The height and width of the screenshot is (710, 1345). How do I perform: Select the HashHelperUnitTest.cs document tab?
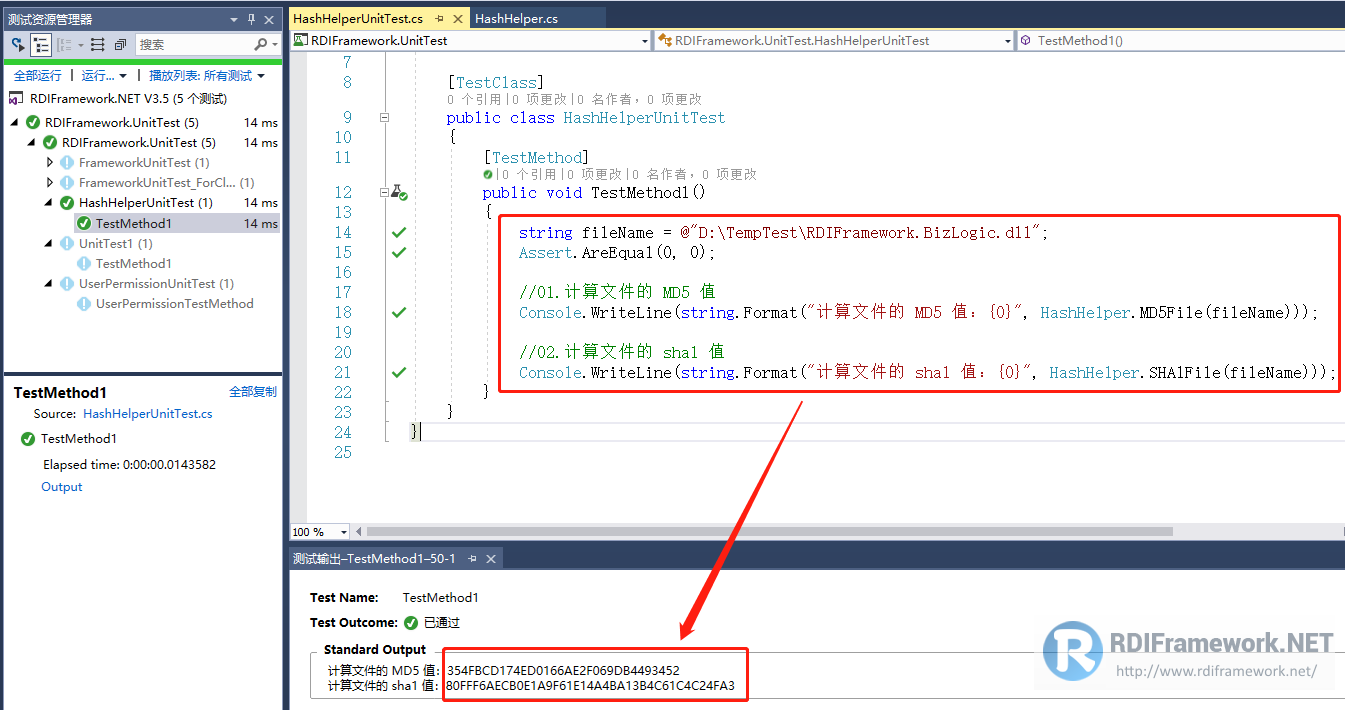click(x=360, y=17)
